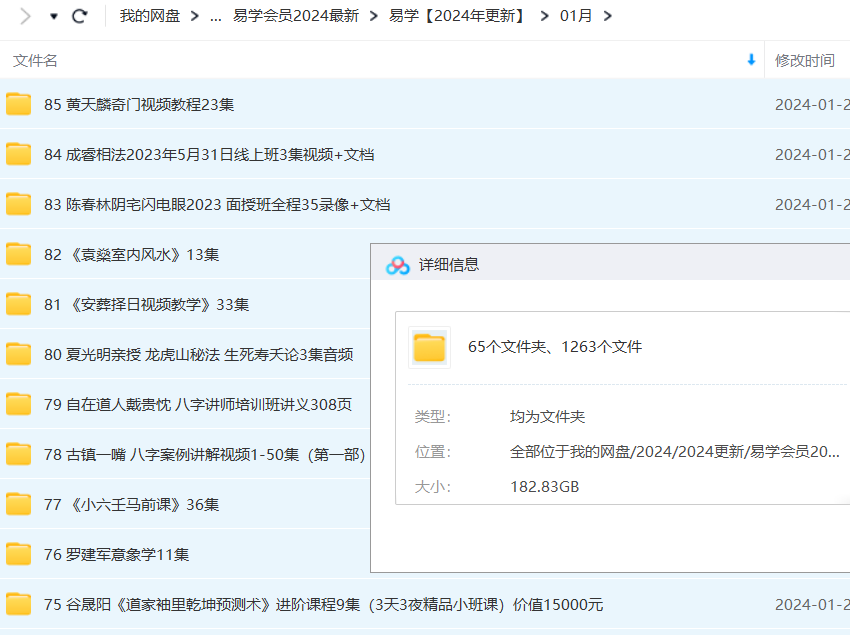Open folder 82《袁燊室内风水》13集
This screenshot has width=850, height=635.
(x=131, y=254)
